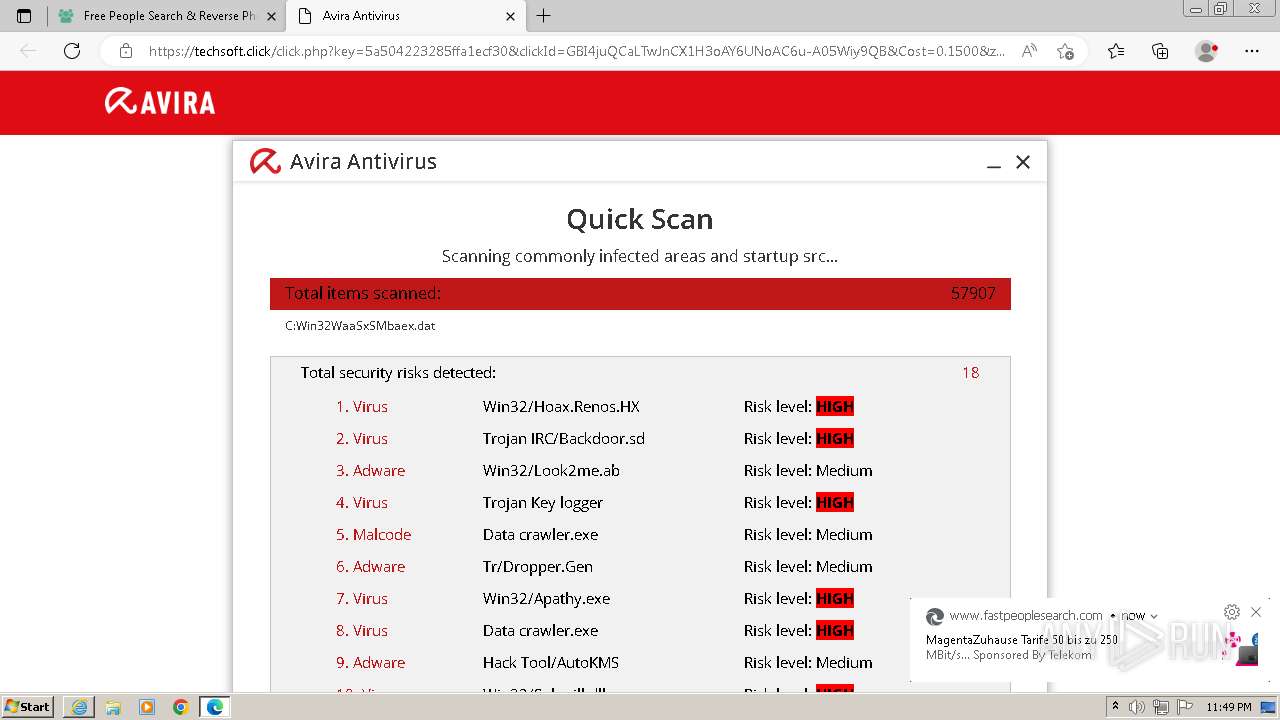1280x720 pixels.
Task: Select threat entry Win32/Apathy.exe
Action: tap(546, 599)
